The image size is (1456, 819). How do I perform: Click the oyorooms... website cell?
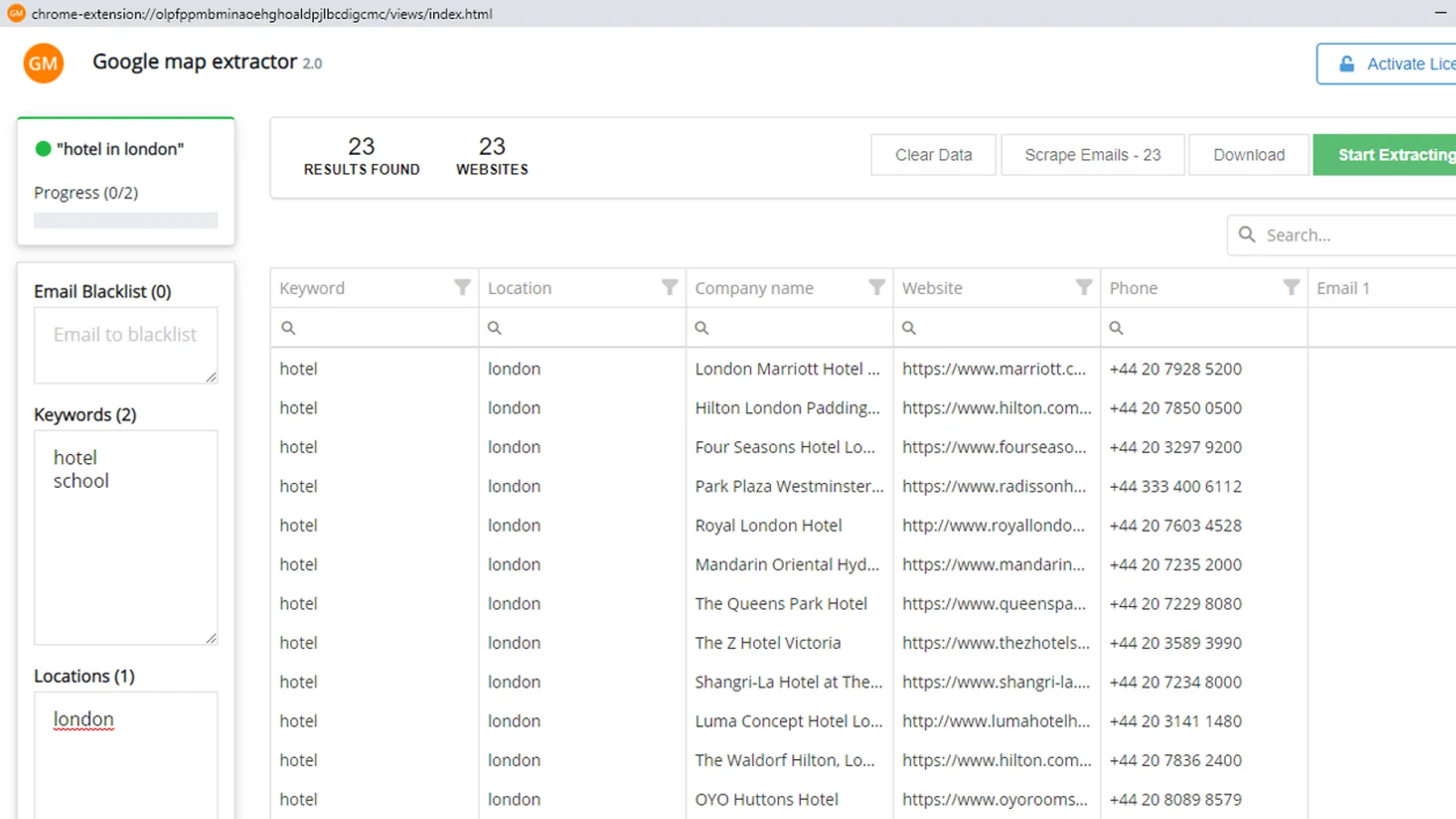[x=996, y=799]
